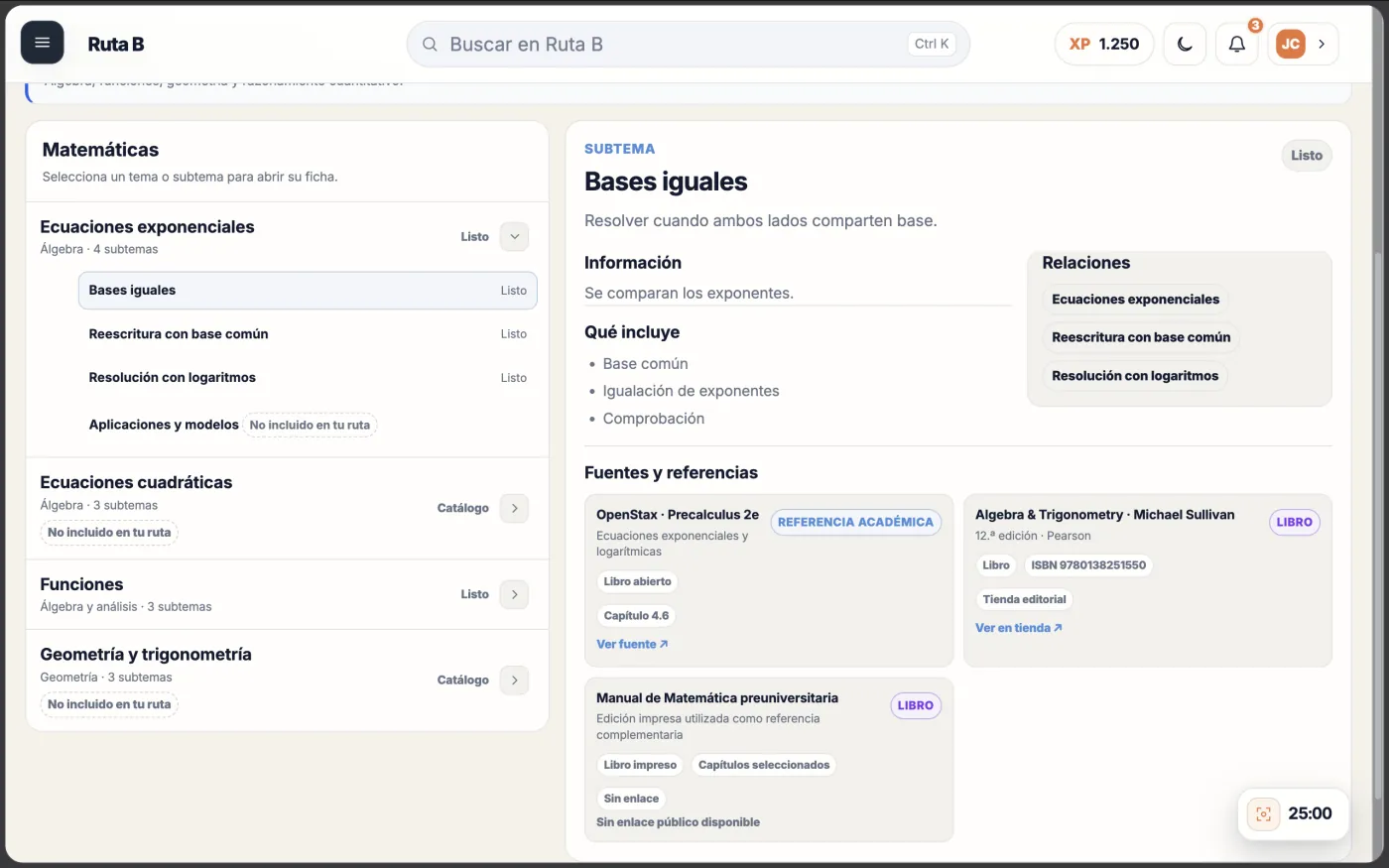Click the LIBRO tag on Sullivan card
This screenshot has height=868, width=1389.
click(x=1294, y=522)
